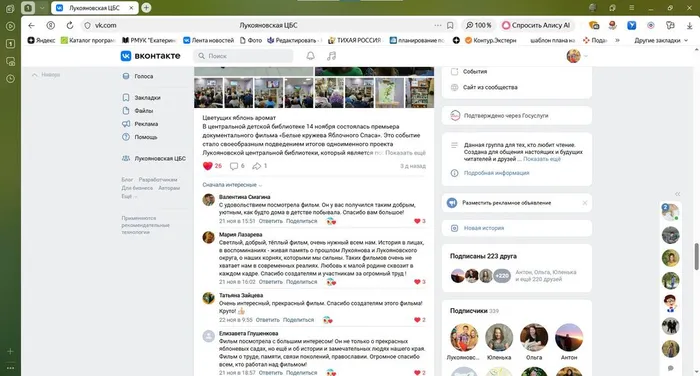700x376 pixels.
Task: Open the browser tab list dropdown arrow
Action: (x=42, y=8)
